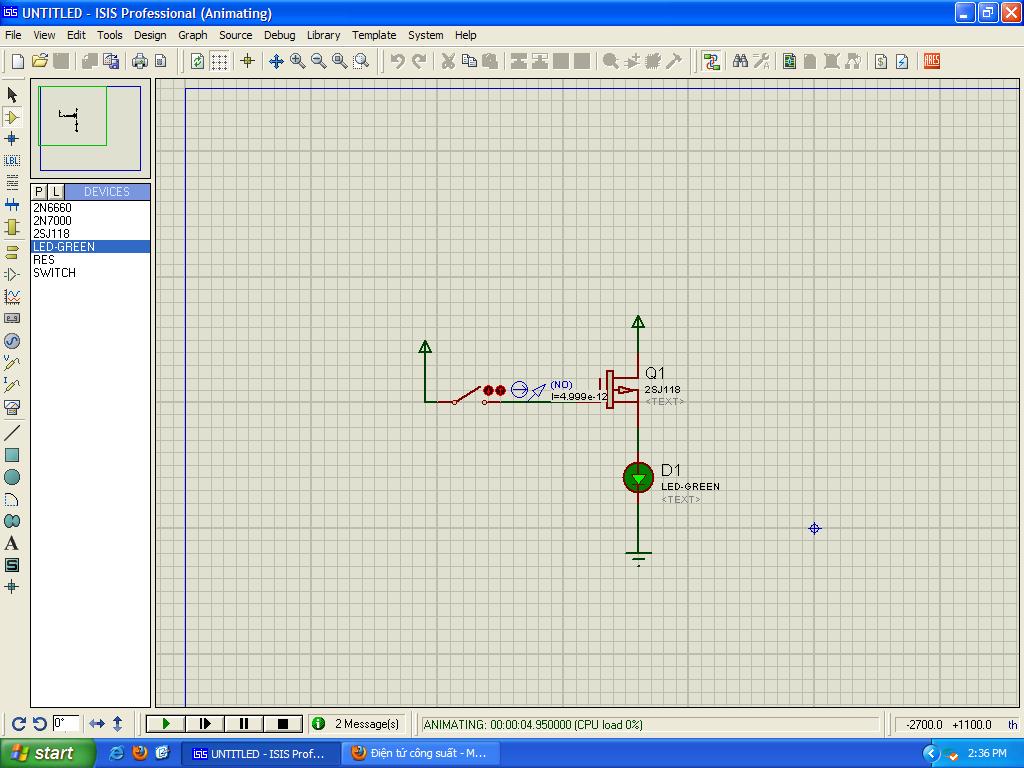Image resolution: width=1024 pixels, height=768 pixels.
Task: Select the 2D text tool
Action: pos(12,543)
